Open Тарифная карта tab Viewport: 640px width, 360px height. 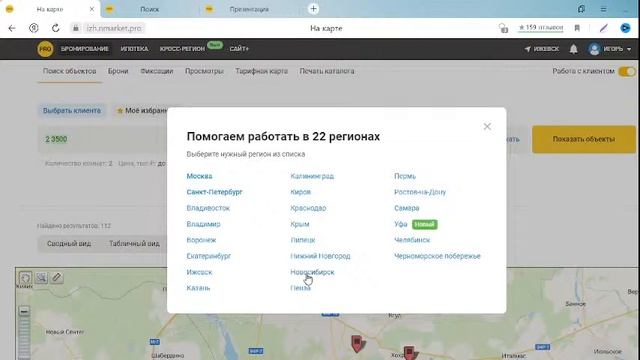point(261,71)
